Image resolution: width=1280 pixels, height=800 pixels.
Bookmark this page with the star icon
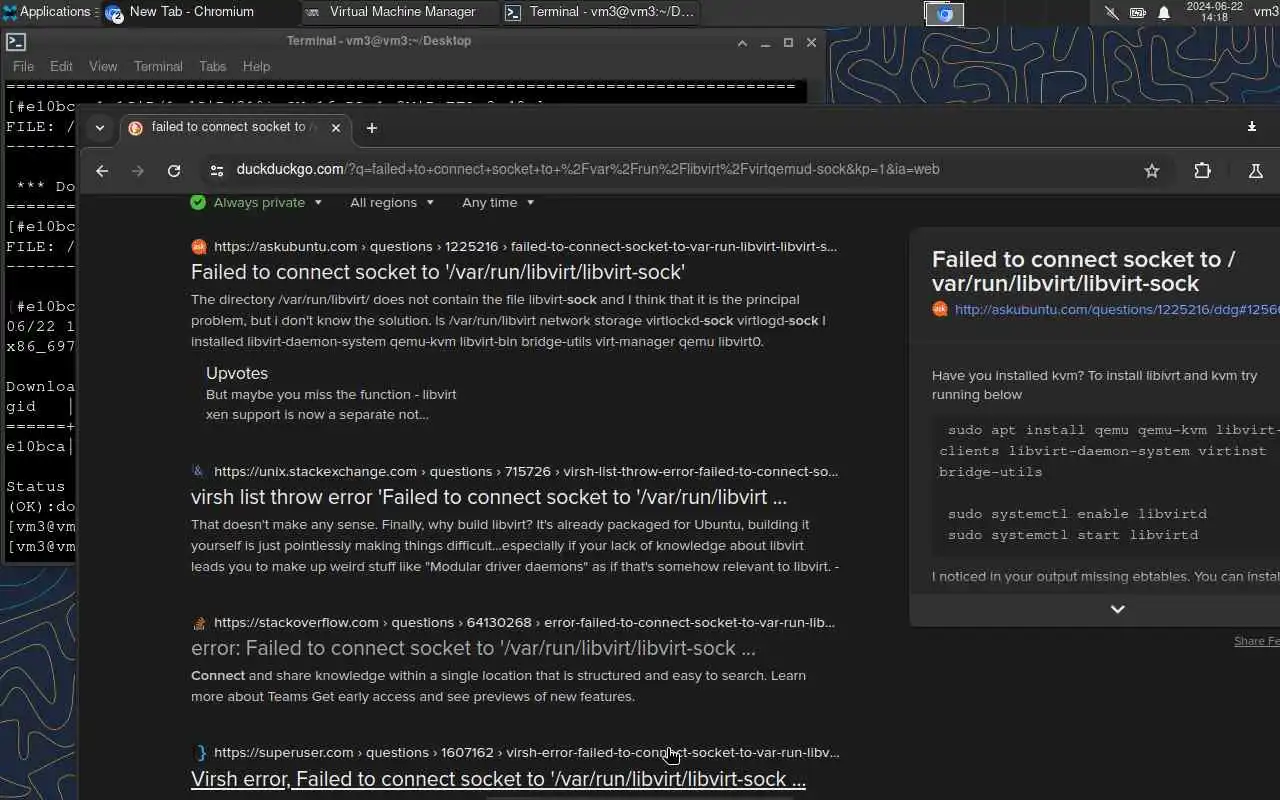point(1152,171)
